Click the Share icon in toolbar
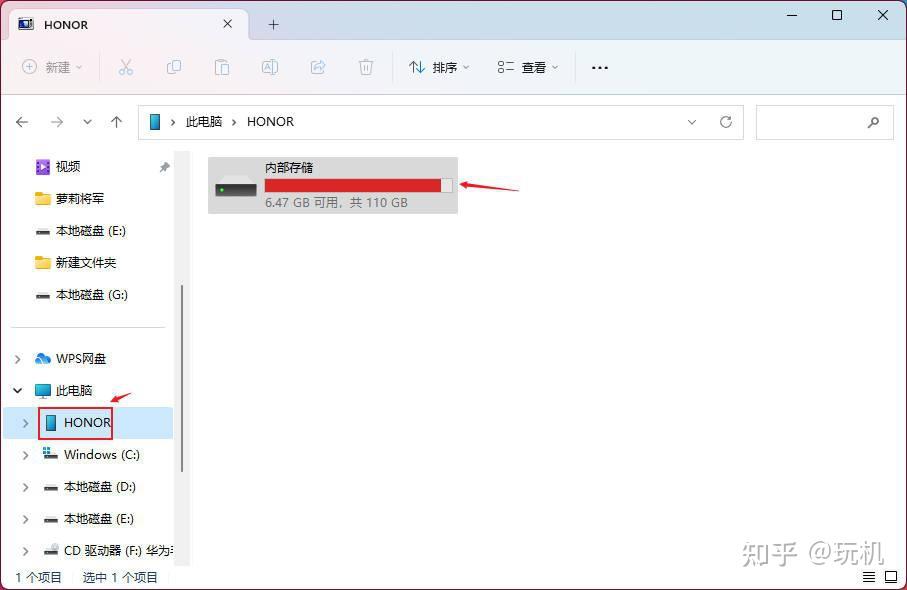The height and width of the screenshot is (590, 907). (x=318, y=67)
